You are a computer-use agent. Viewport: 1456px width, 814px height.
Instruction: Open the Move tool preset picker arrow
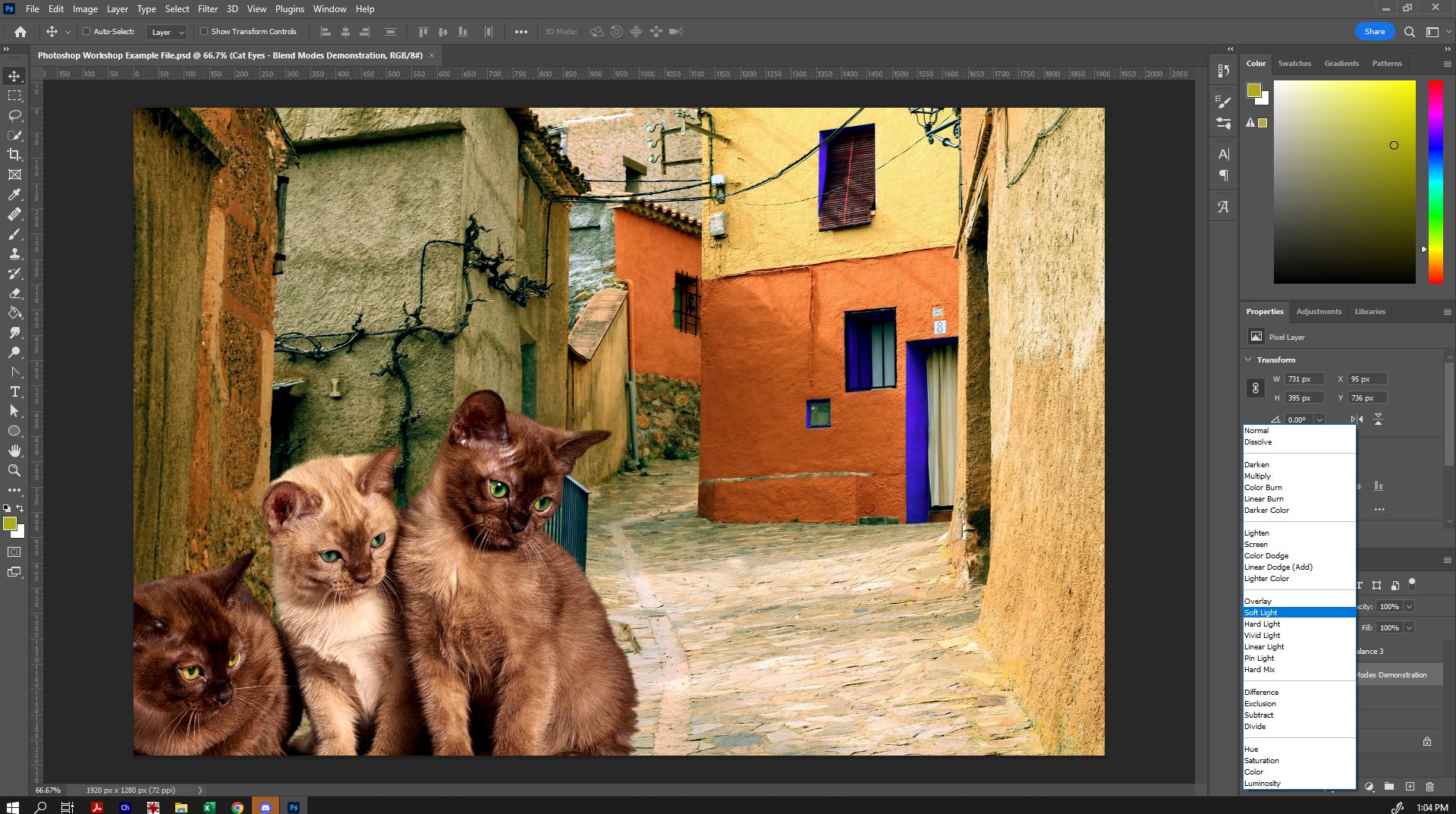(68, 32)
